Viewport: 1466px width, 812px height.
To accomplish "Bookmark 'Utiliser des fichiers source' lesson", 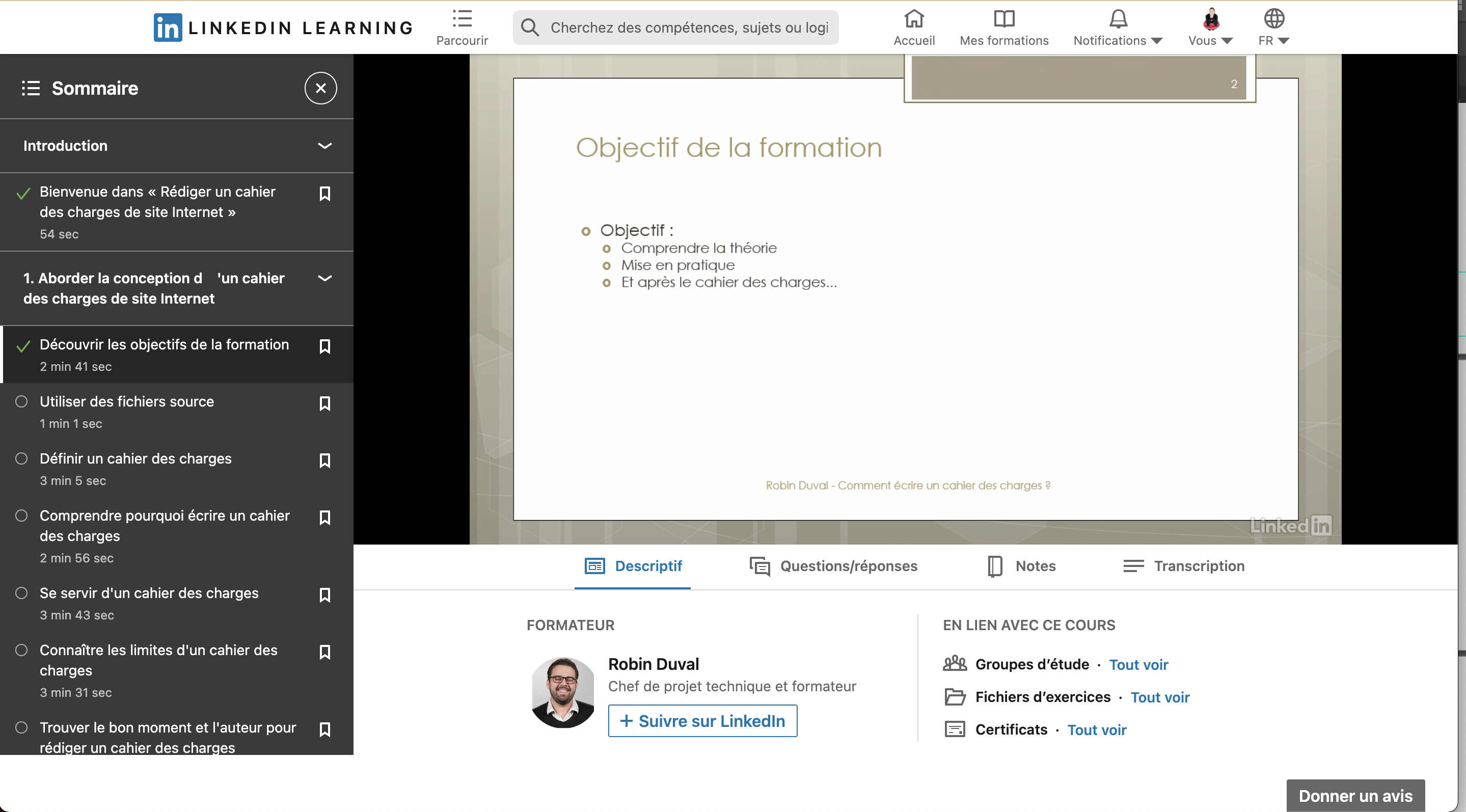I will coord(324,403).
